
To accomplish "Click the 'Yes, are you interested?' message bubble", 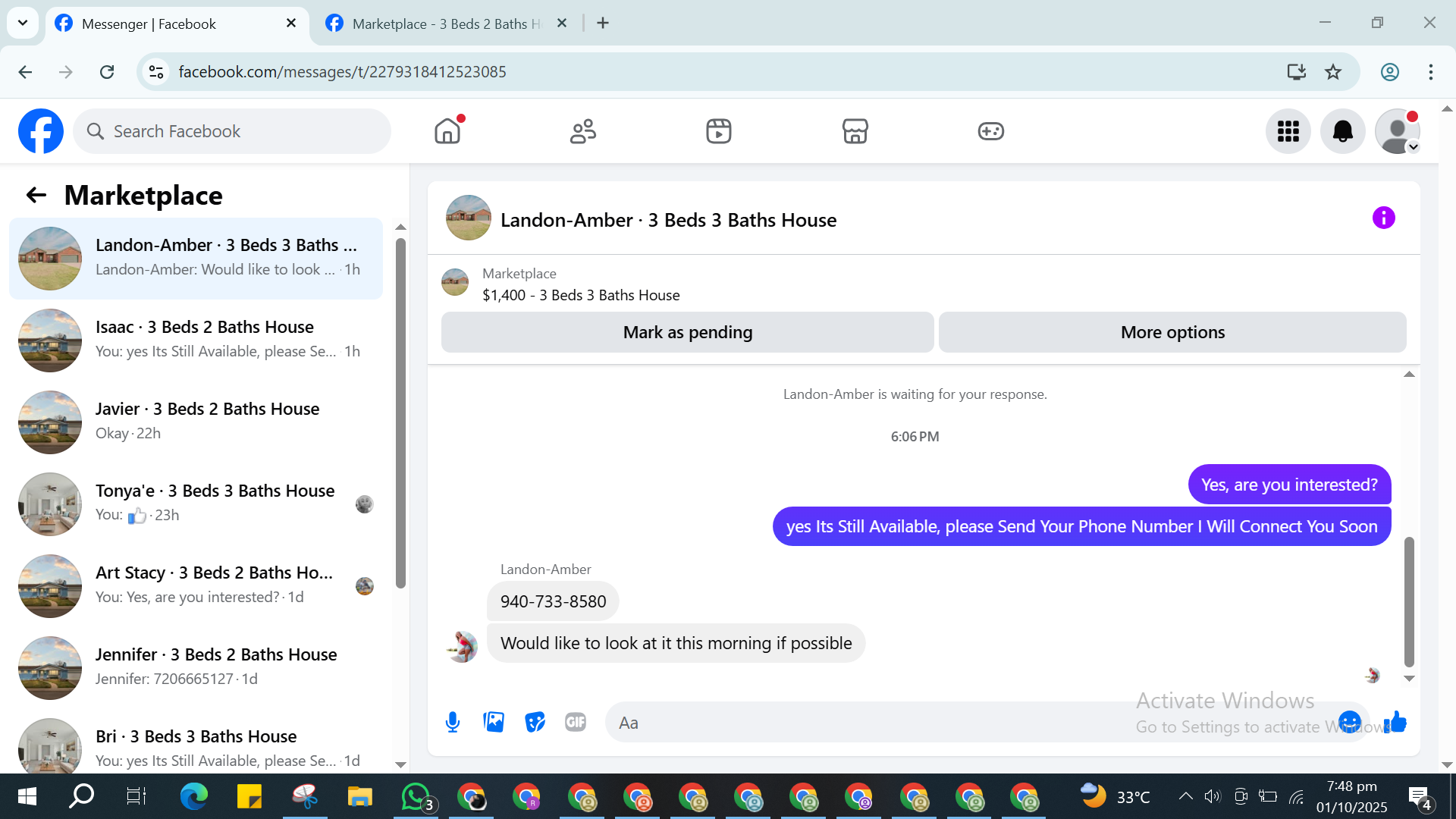I will [x=1289, y=485].
